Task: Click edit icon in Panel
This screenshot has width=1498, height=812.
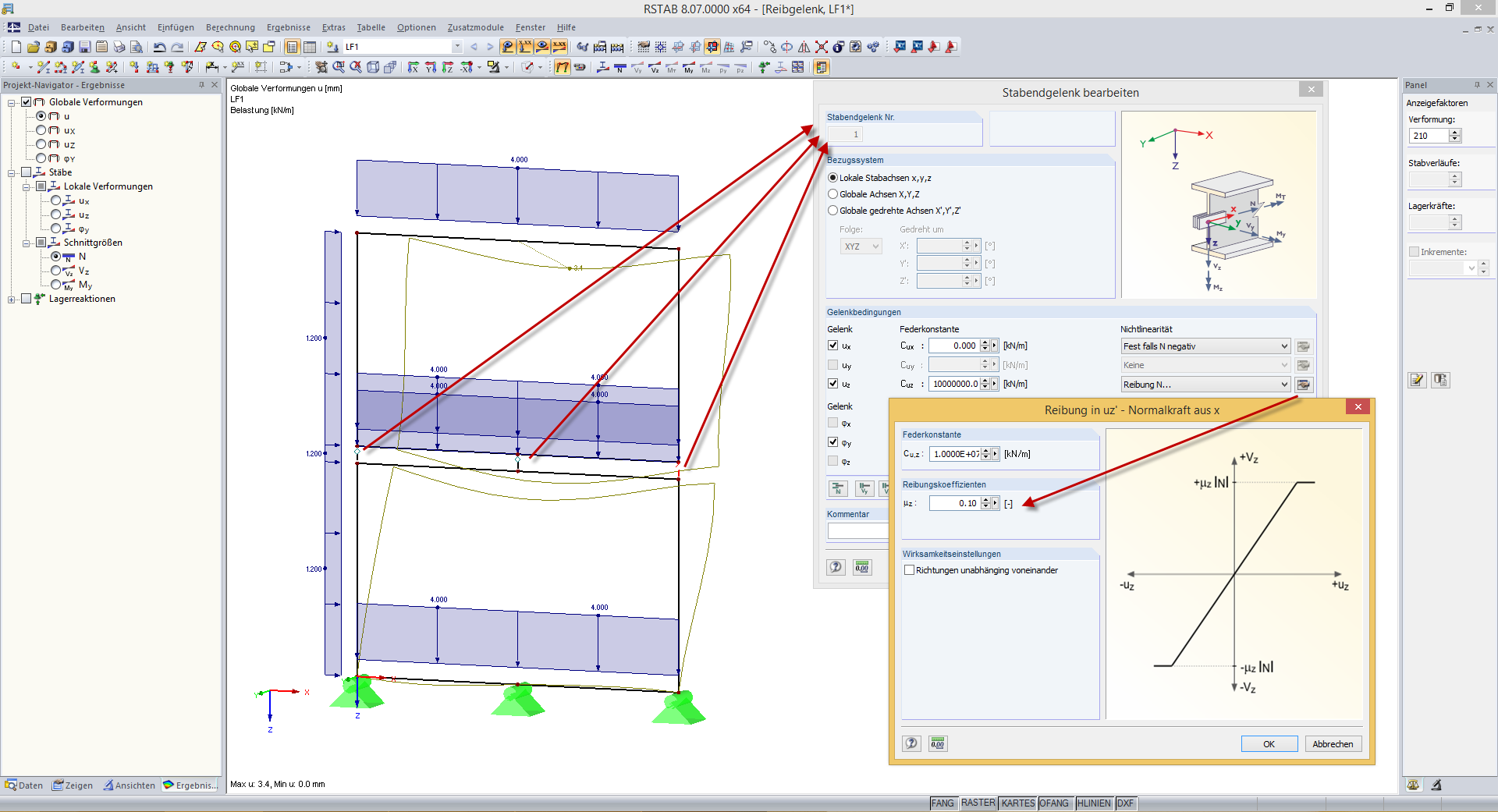Action: coord(1418,380)
